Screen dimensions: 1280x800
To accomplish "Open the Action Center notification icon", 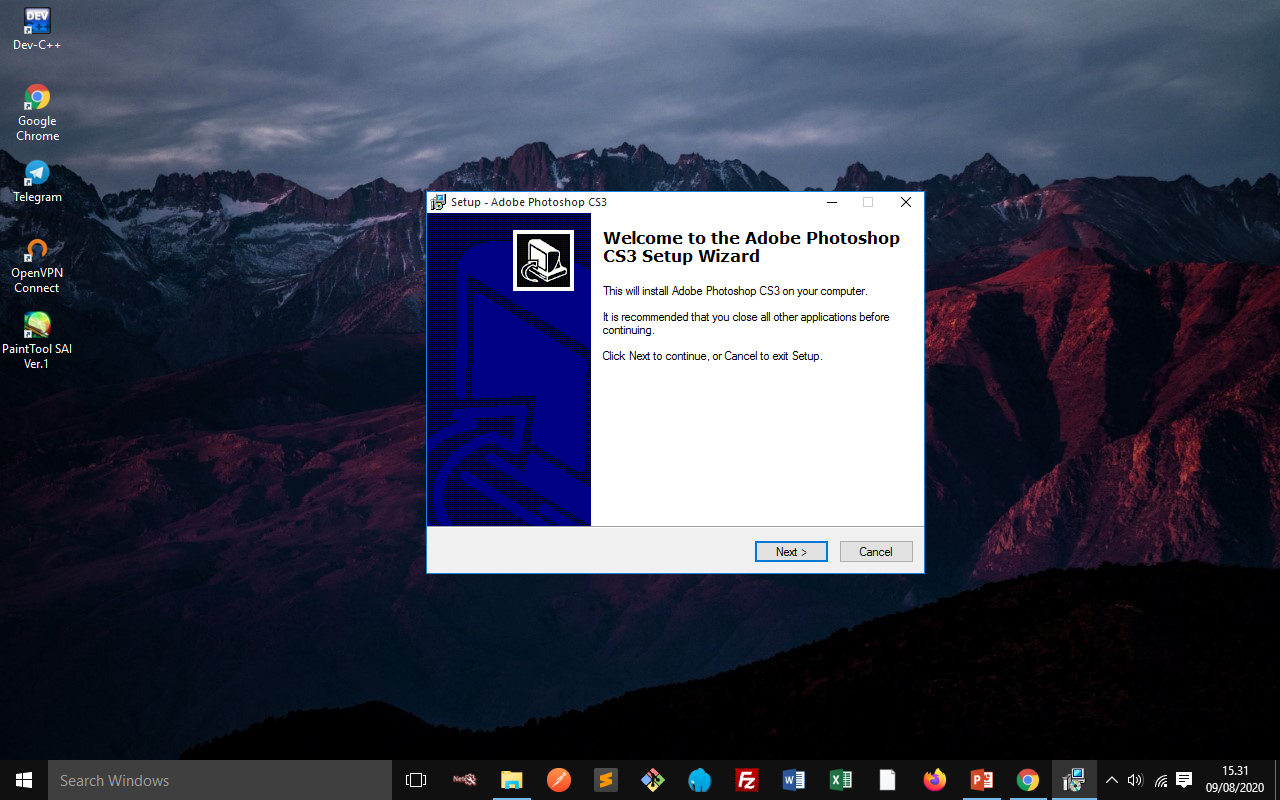I will point(1183,780).
